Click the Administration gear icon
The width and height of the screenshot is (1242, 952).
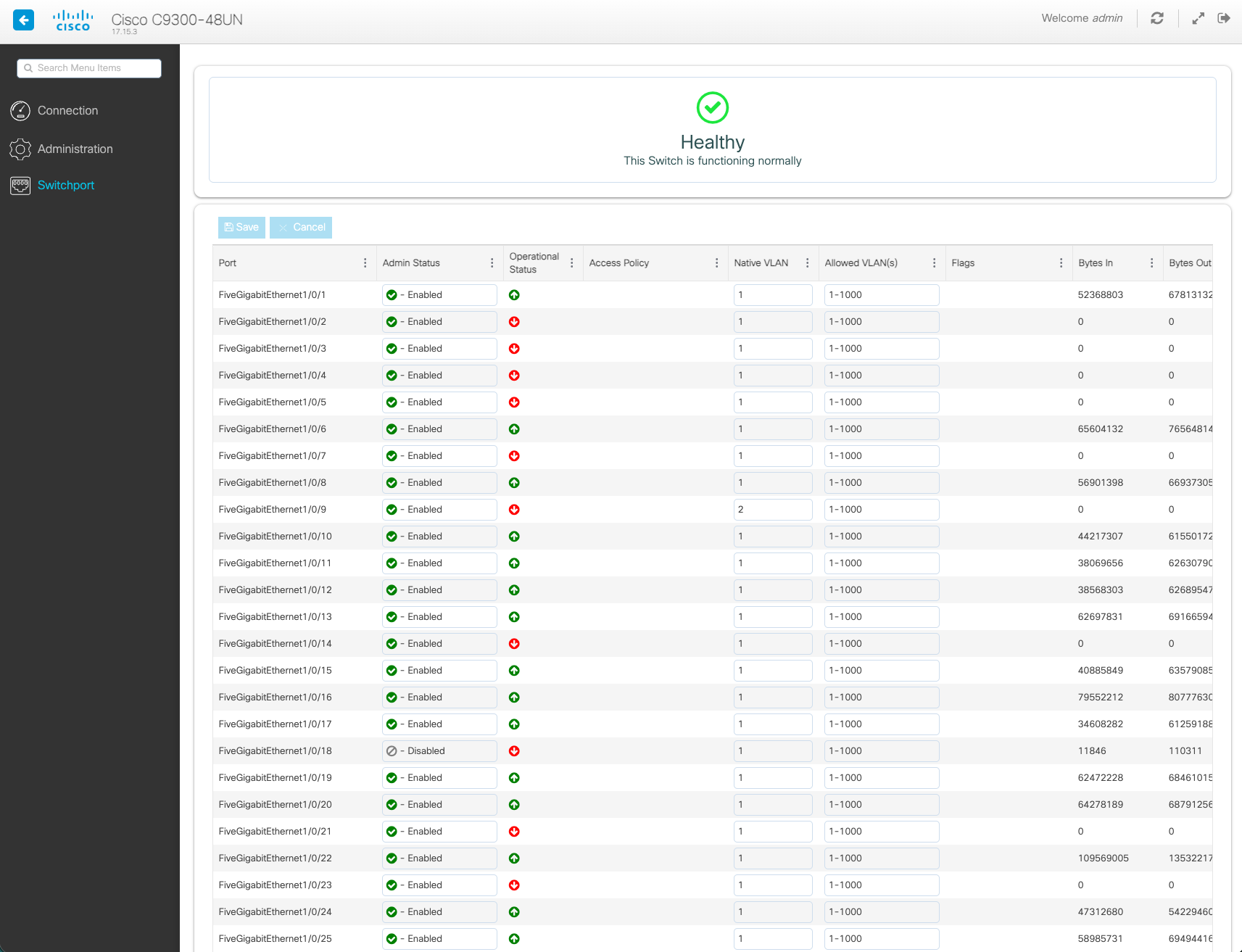20,149
